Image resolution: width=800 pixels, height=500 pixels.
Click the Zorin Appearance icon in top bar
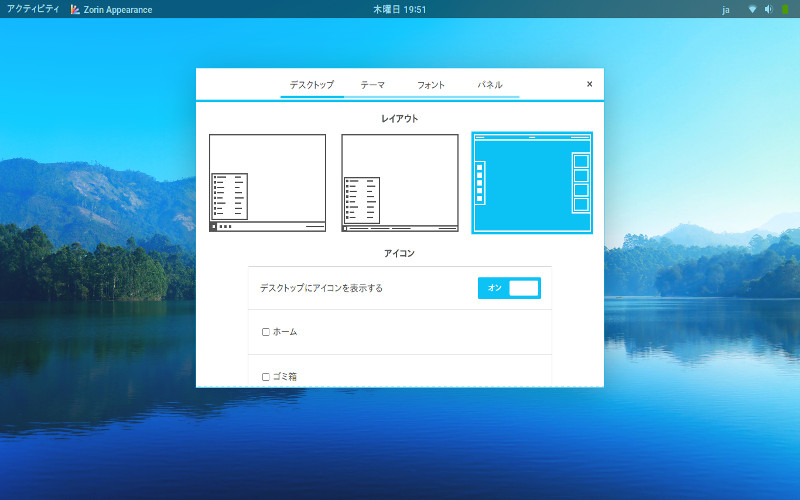click(75, 9)
